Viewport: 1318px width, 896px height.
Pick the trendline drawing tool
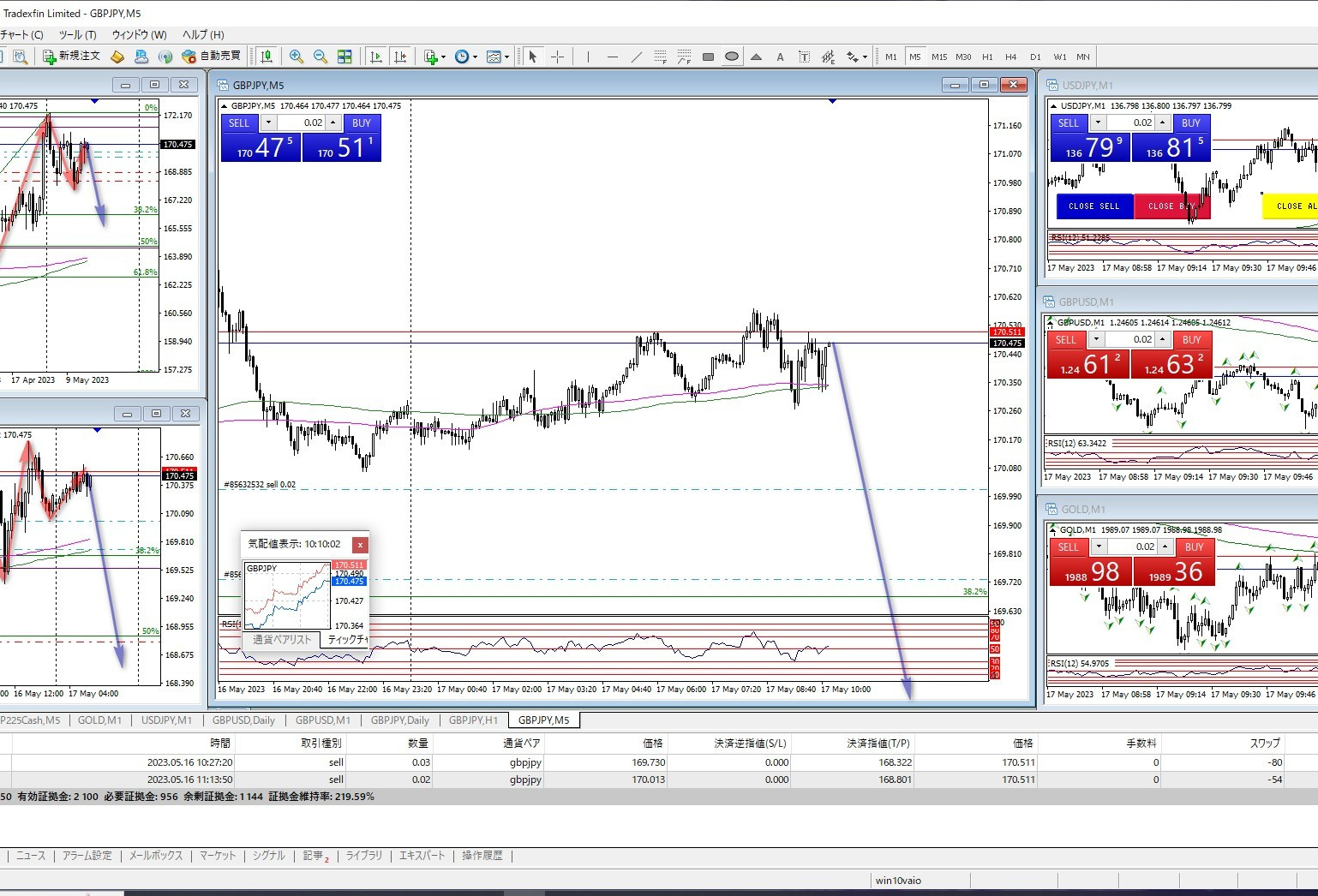tap(636, 57)
